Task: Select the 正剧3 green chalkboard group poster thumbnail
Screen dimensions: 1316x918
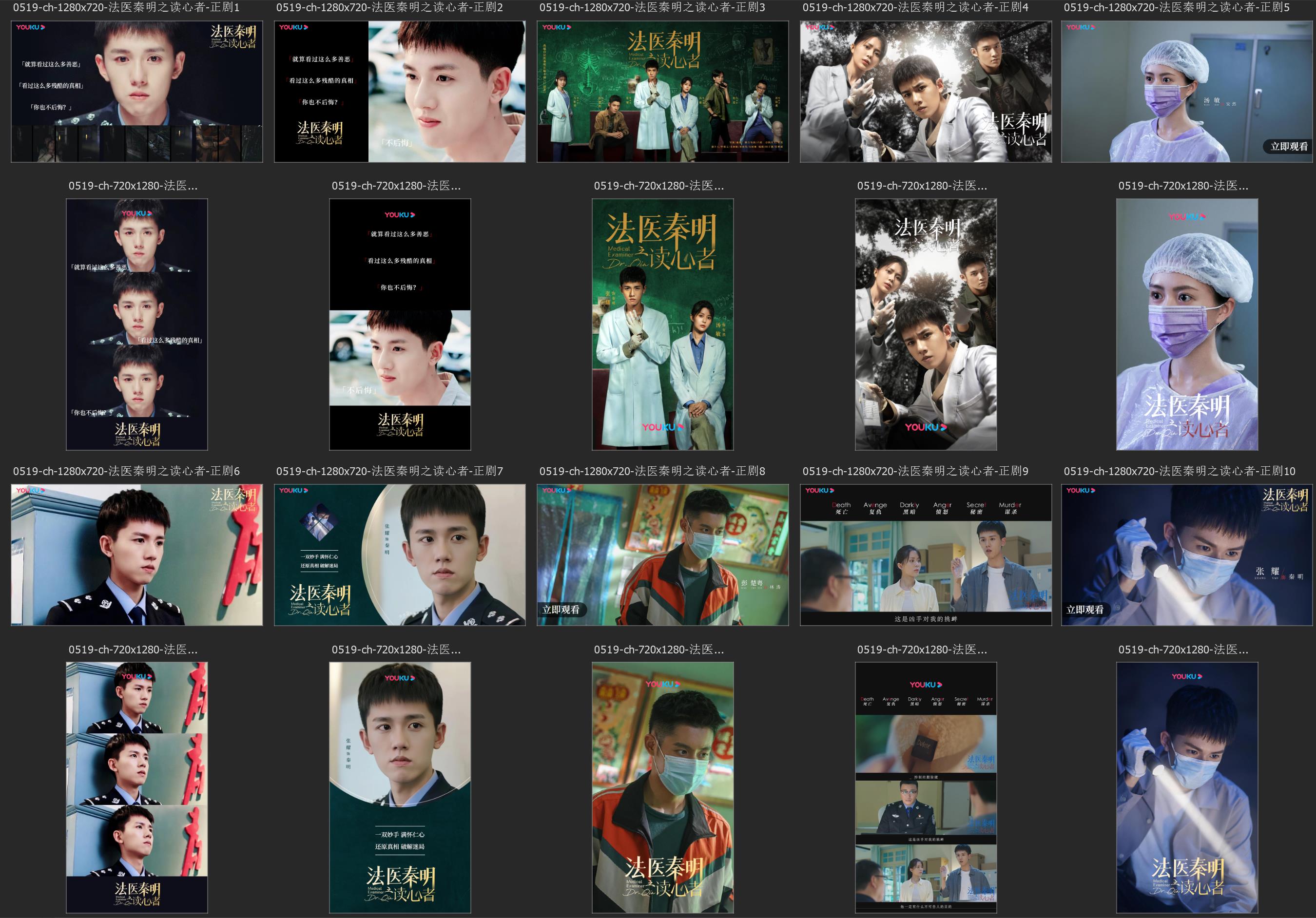Action: pyautogui.click(x=662, y=92)
